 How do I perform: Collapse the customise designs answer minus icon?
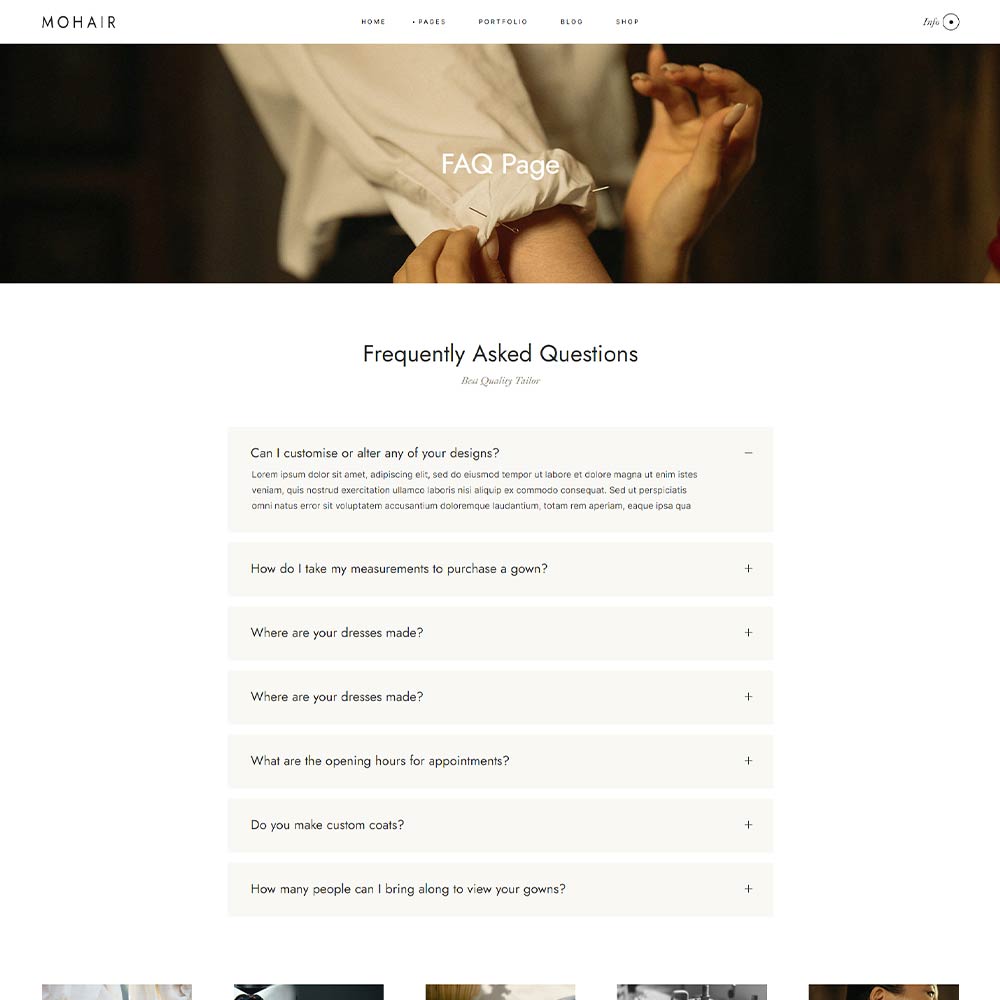coord(748,453)
